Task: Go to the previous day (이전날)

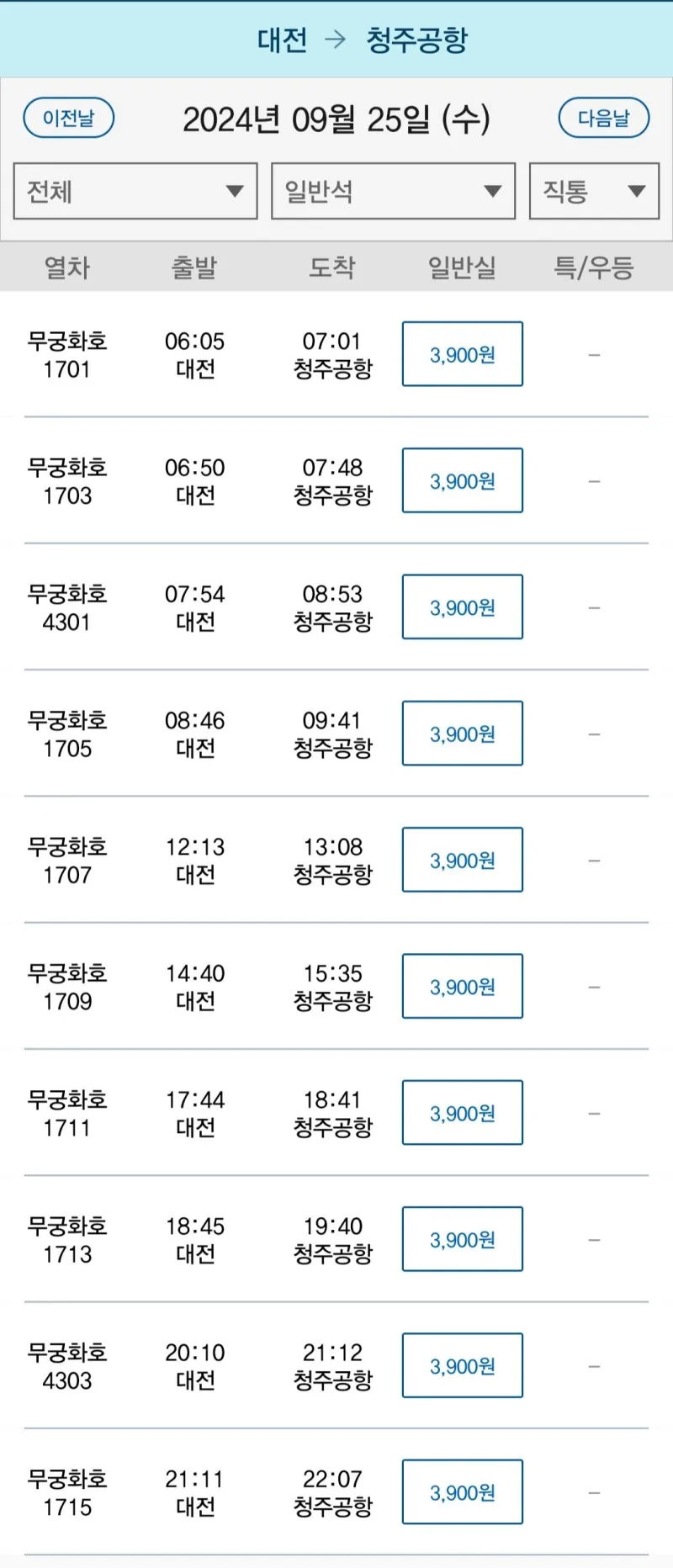Action: 69,118
